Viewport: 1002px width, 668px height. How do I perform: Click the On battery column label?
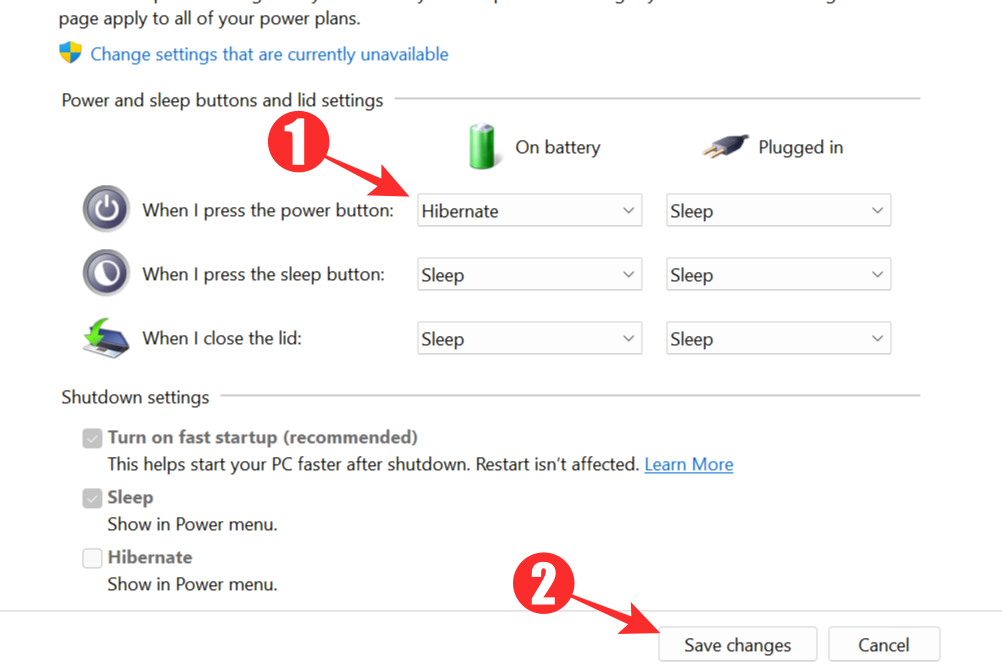click(x=557, y=147)
